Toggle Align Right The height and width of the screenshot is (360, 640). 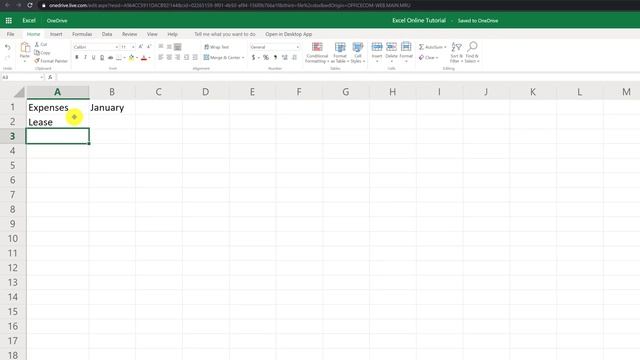pos(178,58)
